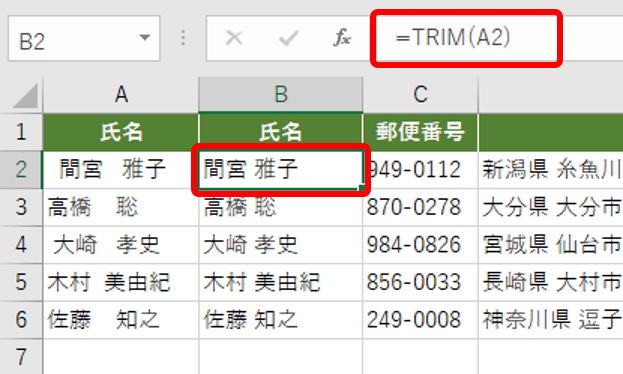Screen dimensions: 623x374
Task: Click the 氏名 header cell in column B
Action: pos(281,132)
